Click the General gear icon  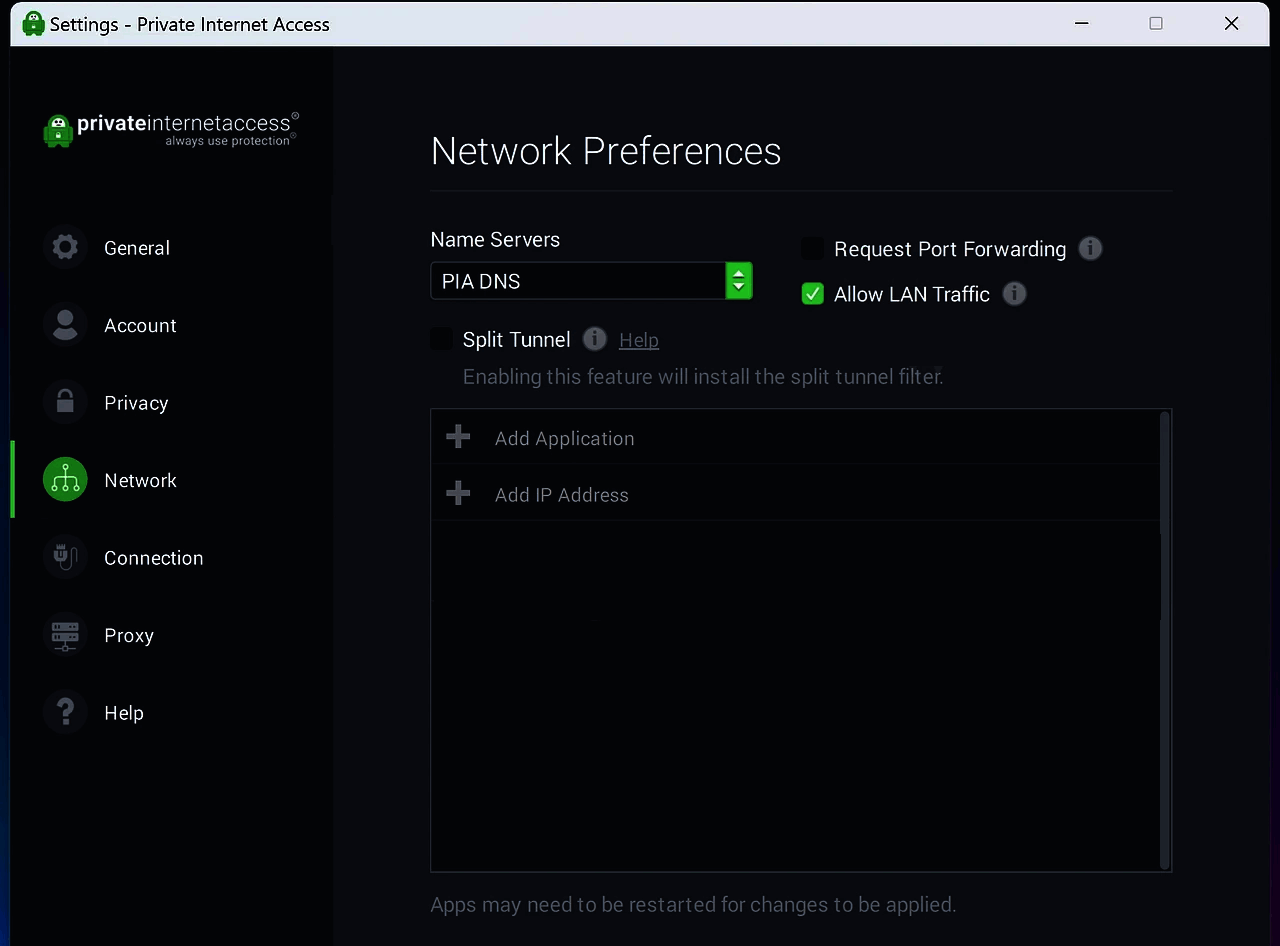65,248
